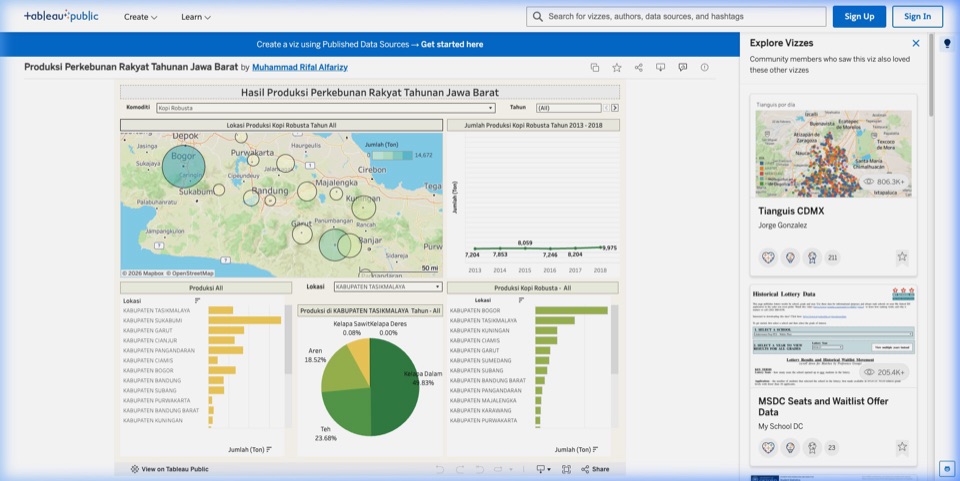Click the Sign Up button
The image size is (960, 481).
coord(859,17)
